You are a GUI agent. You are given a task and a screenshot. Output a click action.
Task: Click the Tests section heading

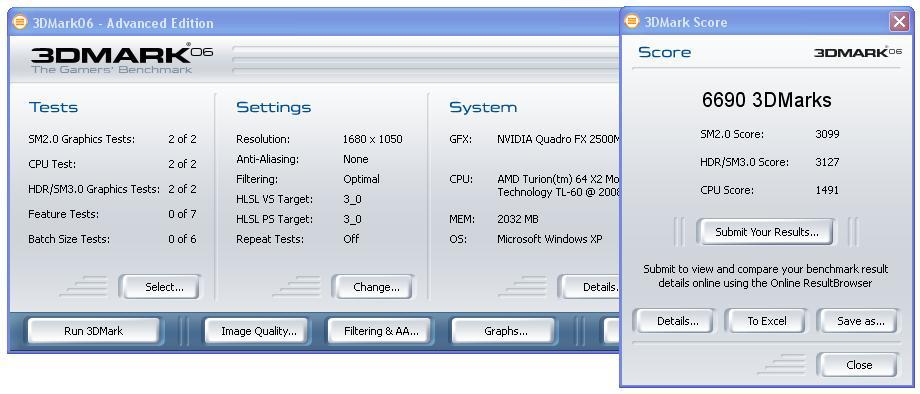[53, 107]
